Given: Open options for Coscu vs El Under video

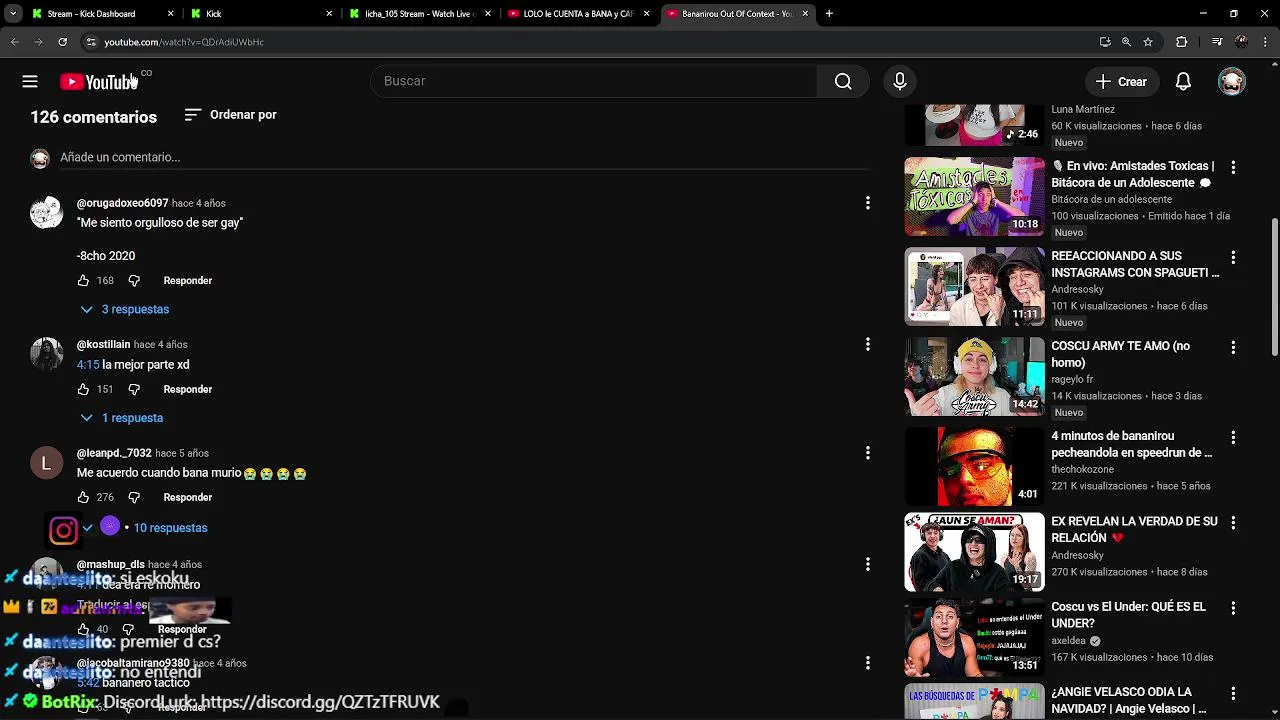Looking at the screenshot, I should pos(1233,608).
